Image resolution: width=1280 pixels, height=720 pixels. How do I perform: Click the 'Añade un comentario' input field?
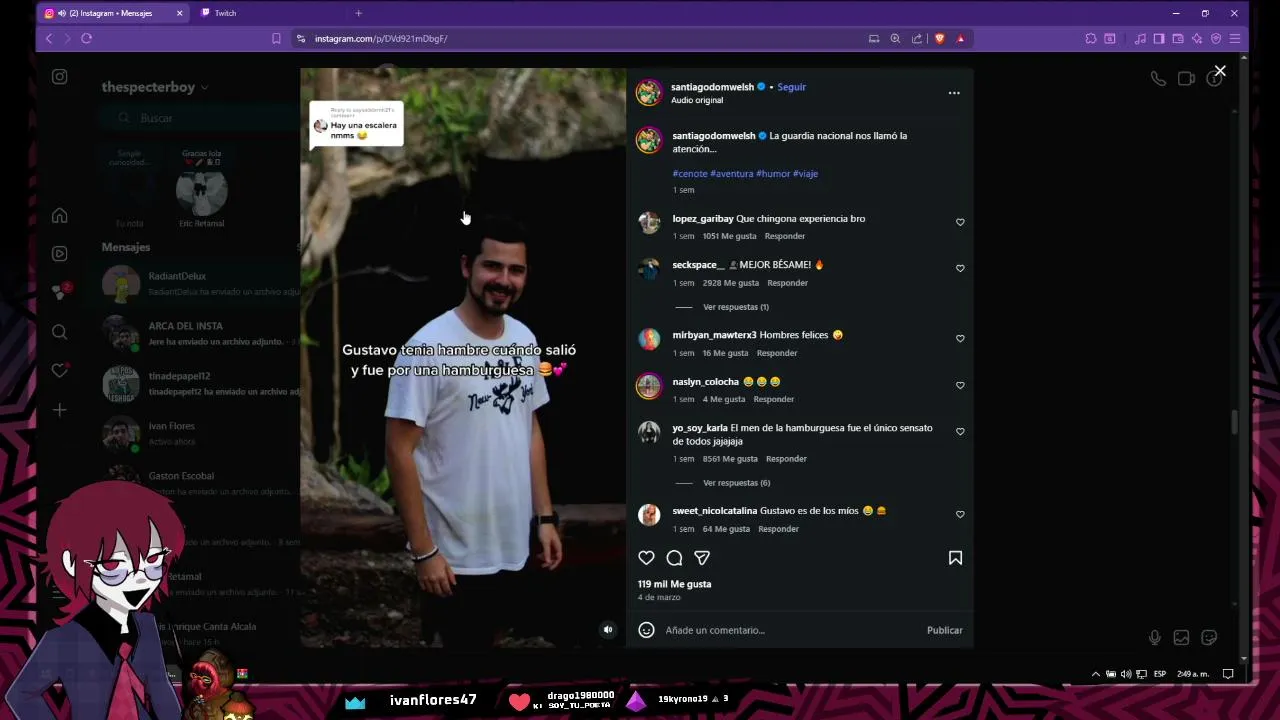click(790, 630)
